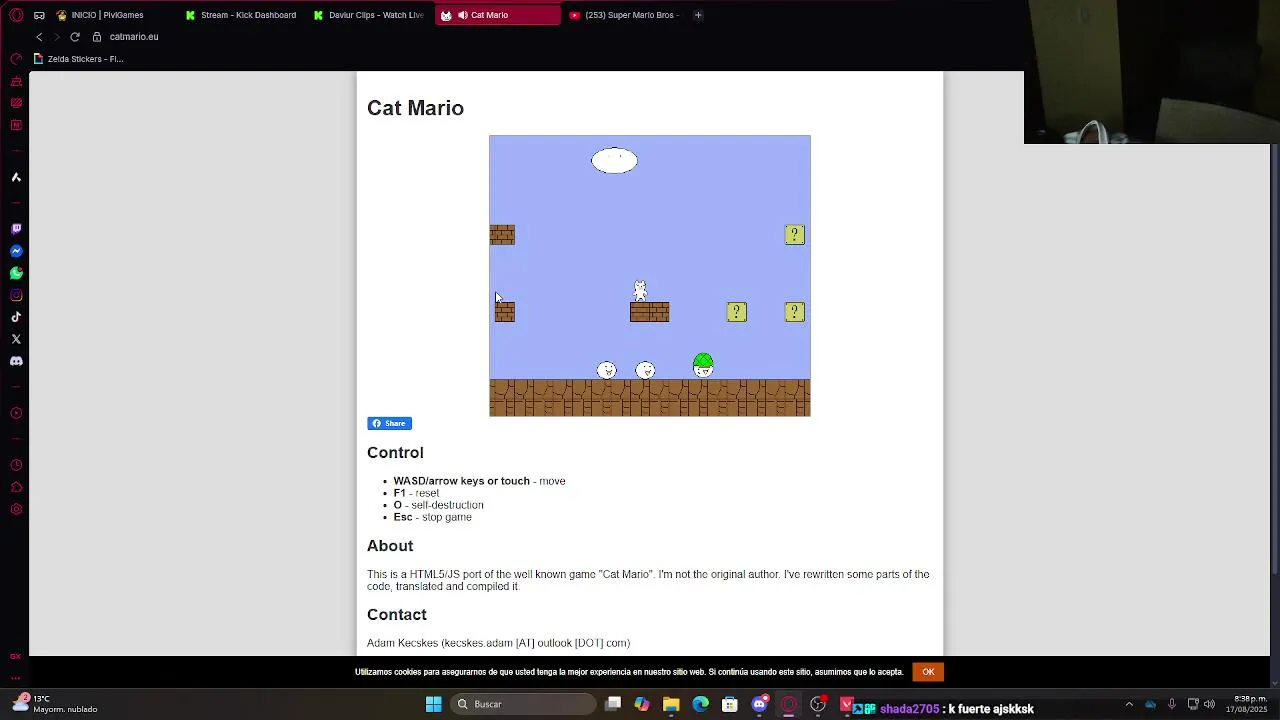The image size is (1280, 720).
Task: Open the Opera GX main menu icon
Action: tap(16, 15)
